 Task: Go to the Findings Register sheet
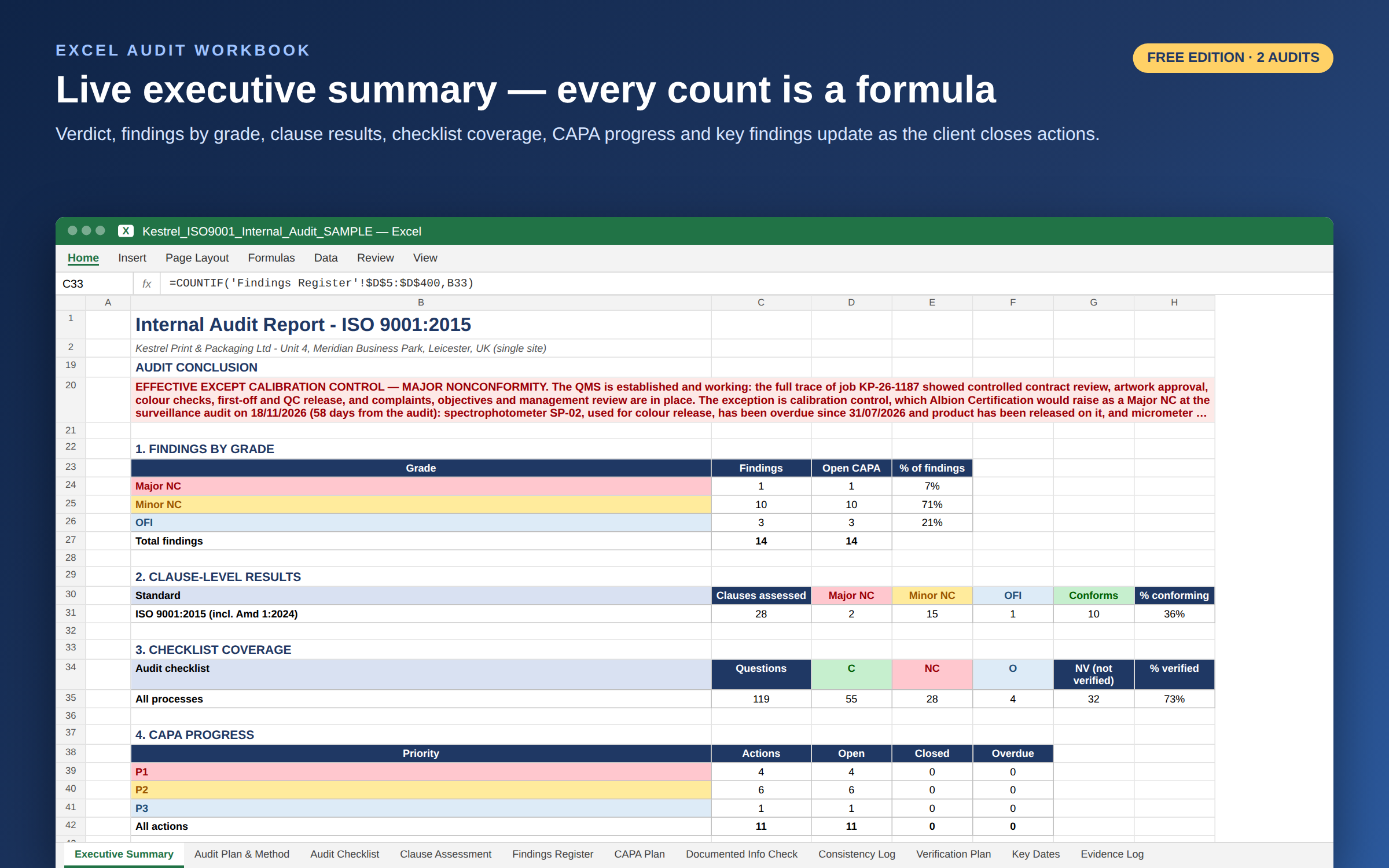(x=553, y=854)
